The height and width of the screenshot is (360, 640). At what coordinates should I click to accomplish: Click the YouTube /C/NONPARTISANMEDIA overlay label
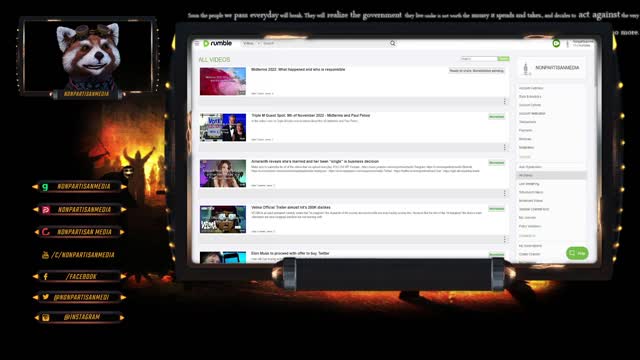coord(78,255)
